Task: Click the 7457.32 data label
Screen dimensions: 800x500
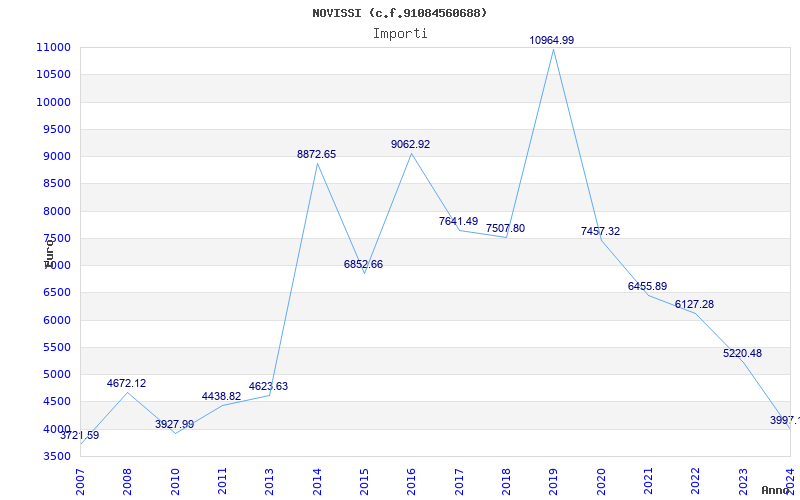Action: (x=600, y=232)
